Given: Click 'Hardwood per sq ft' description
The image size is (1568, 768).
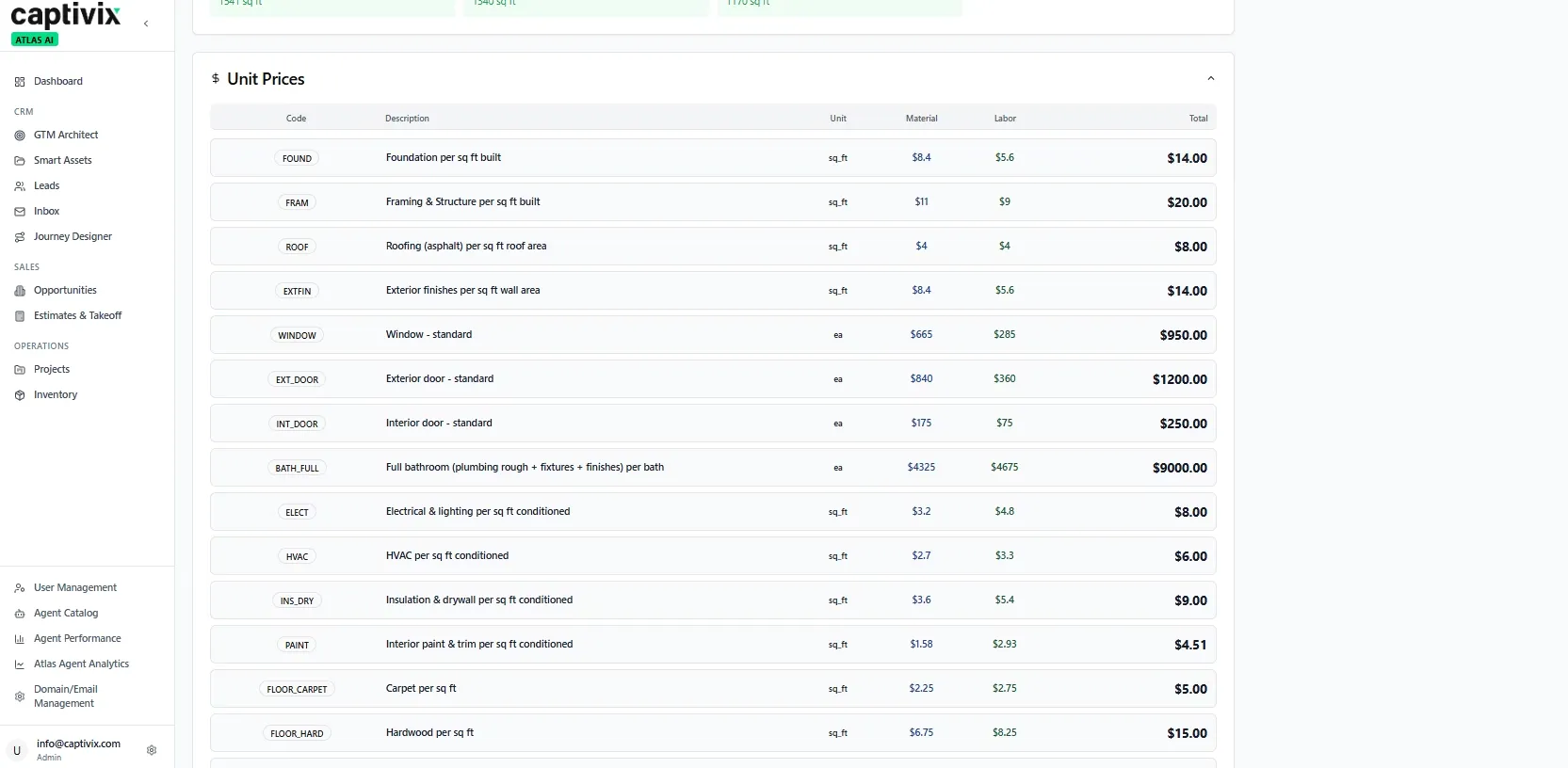Looking at the screenshot, I should [429, 732].
